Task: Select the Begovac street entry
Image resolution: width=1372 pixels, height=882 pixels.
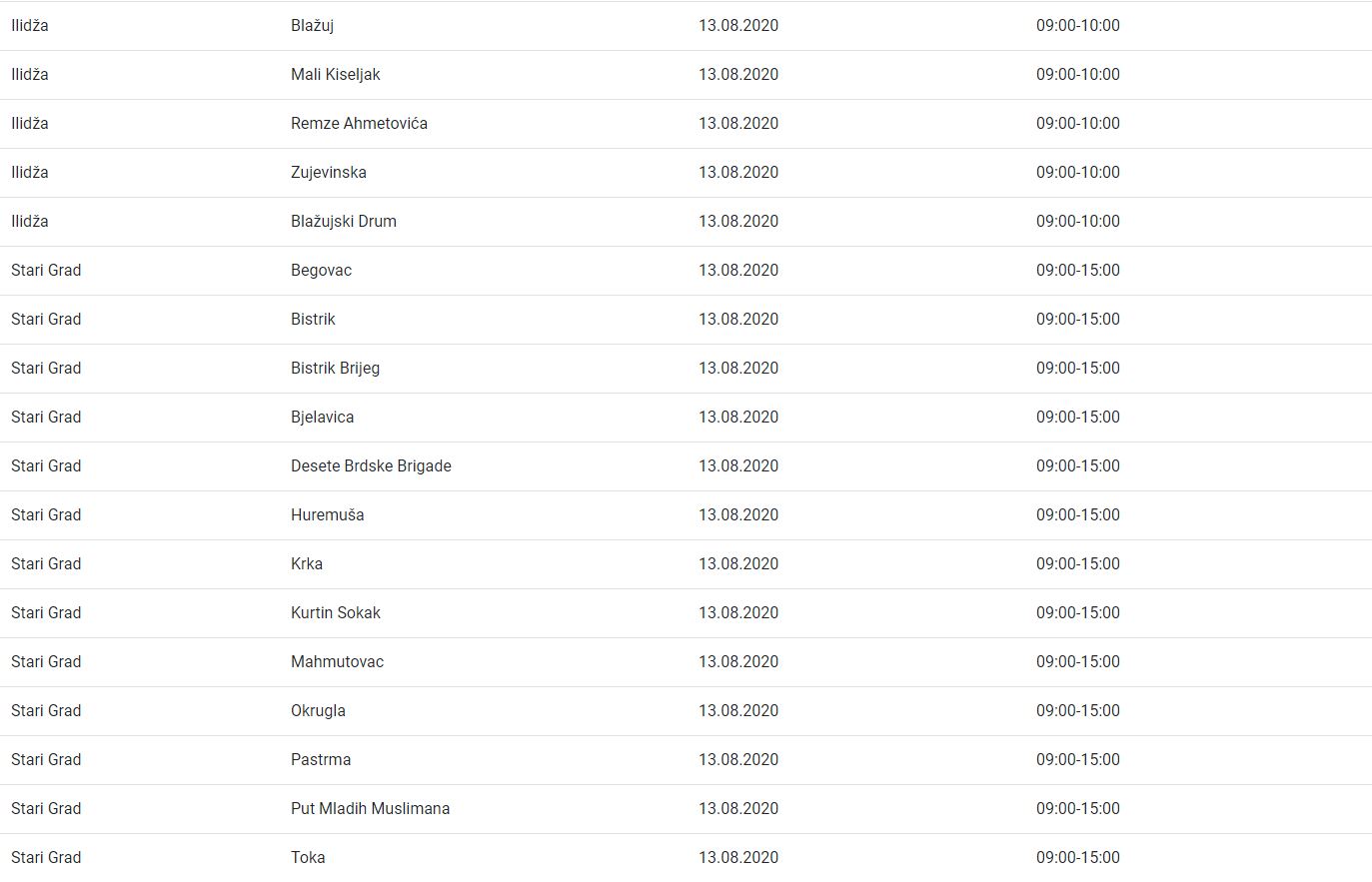Action: tap(321, 271)
